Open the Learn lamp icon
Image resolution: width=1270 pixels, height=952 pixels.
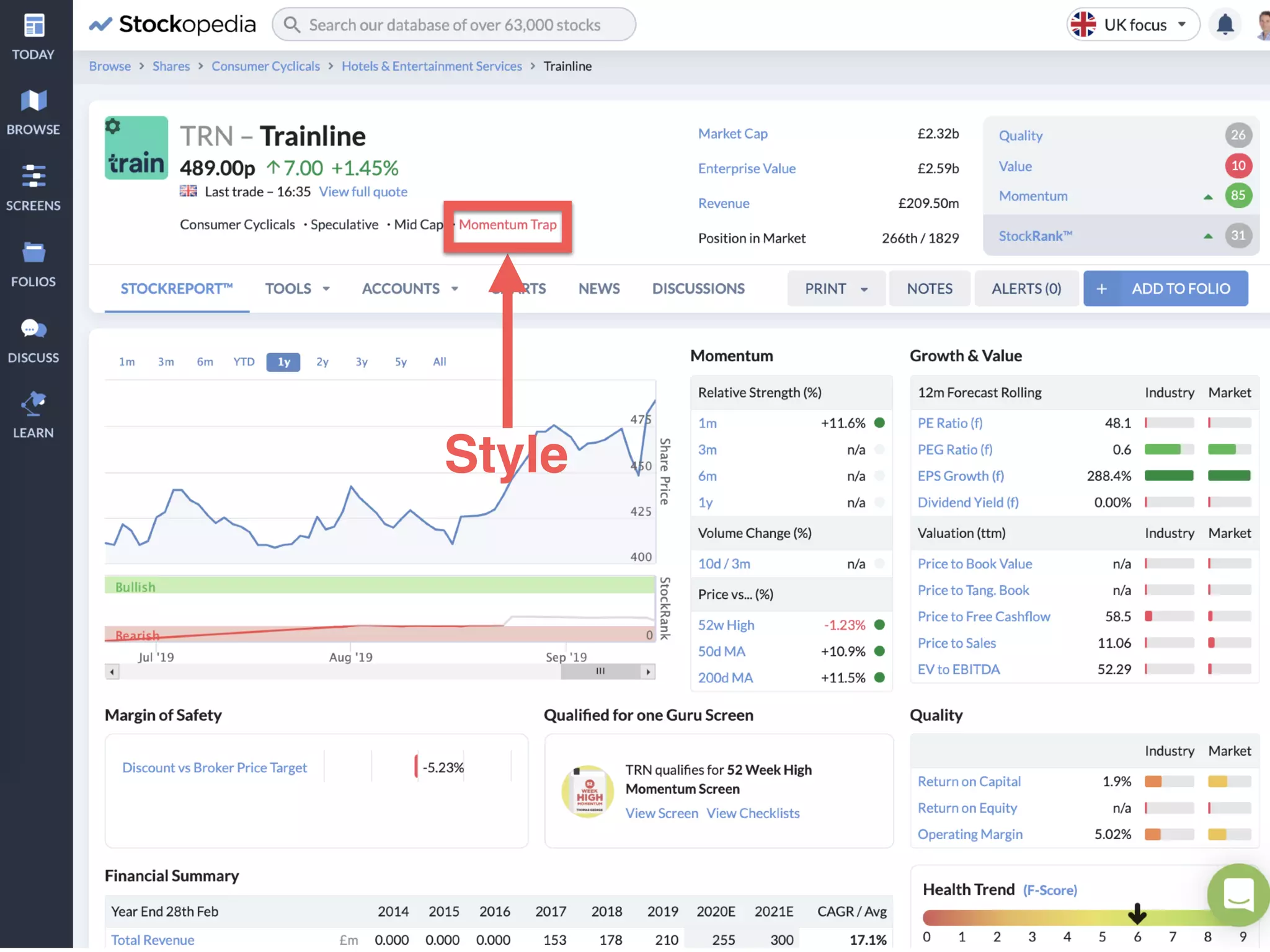pos(33,405)
